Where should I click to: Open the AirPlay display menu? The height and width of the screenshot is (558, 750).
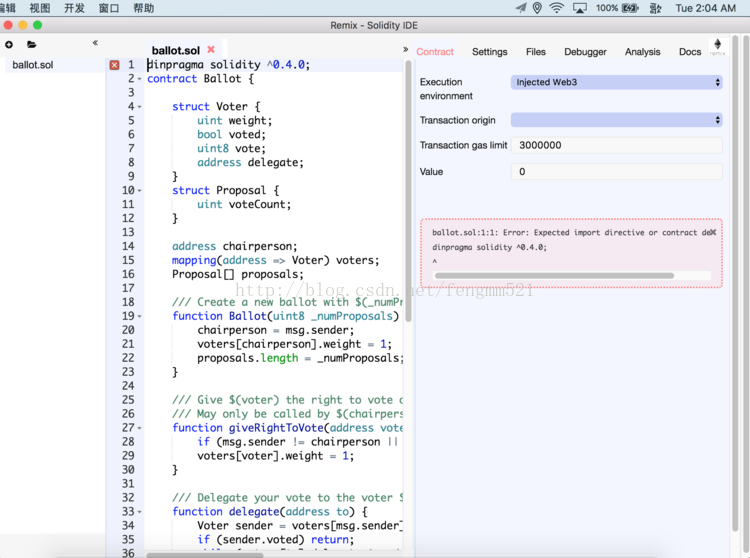click(x=580, y=8)
